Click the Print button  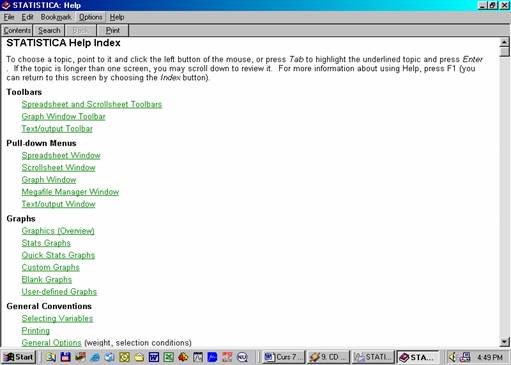coord(113,30)
